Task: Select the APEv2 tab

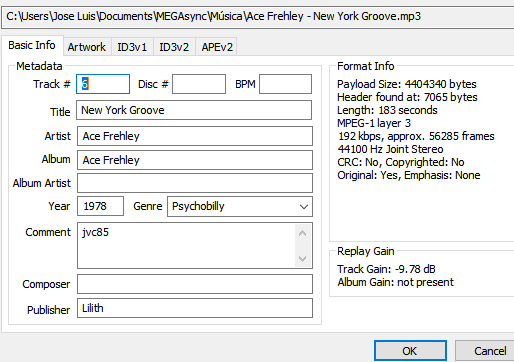Action: pos(217,47)
